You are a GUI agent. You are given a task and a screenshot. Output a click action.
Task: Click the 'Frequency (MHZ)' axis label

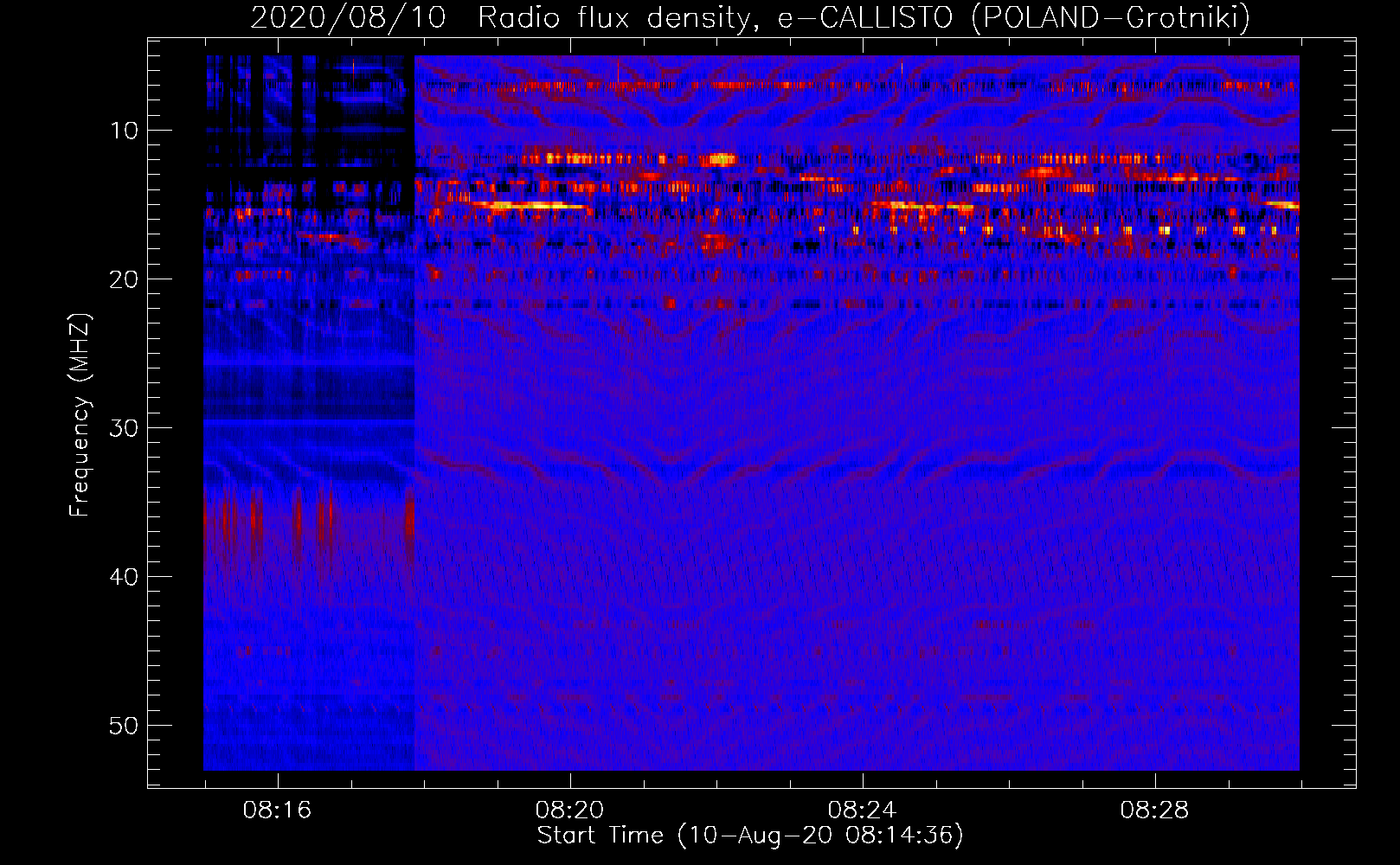pos(80,414)
